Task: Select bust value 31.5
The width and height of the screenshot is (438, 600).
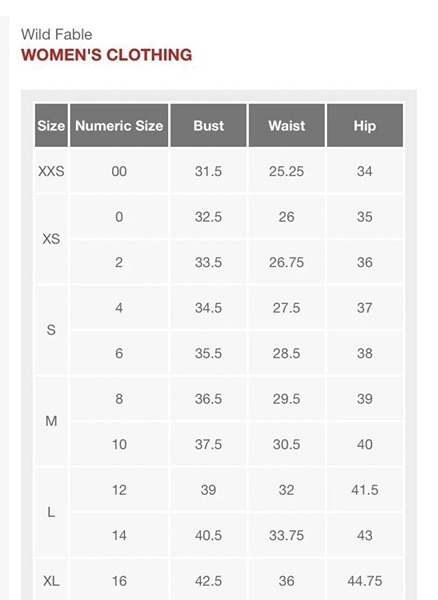Action: 208,171
